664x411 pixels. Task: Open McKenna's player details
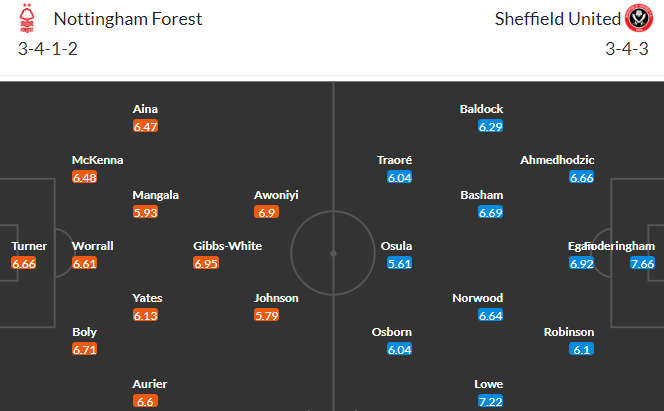point(97,160)
